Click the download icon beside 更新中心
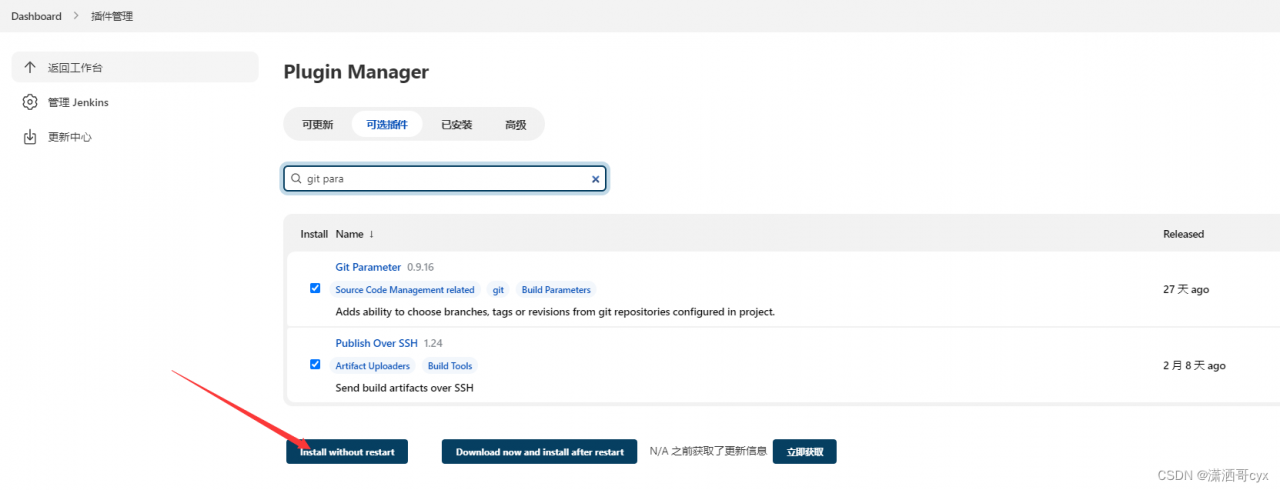The width and height of the screenshot is (1280, 490). tap(30, 137)
